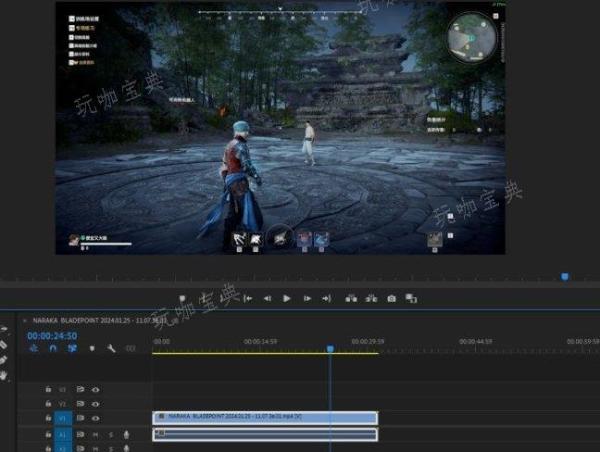The height and width of the screenshot is (452, 600).
Task: Close the NARAKA BLADEPOINT sequence tab
Action: (25, 320)
